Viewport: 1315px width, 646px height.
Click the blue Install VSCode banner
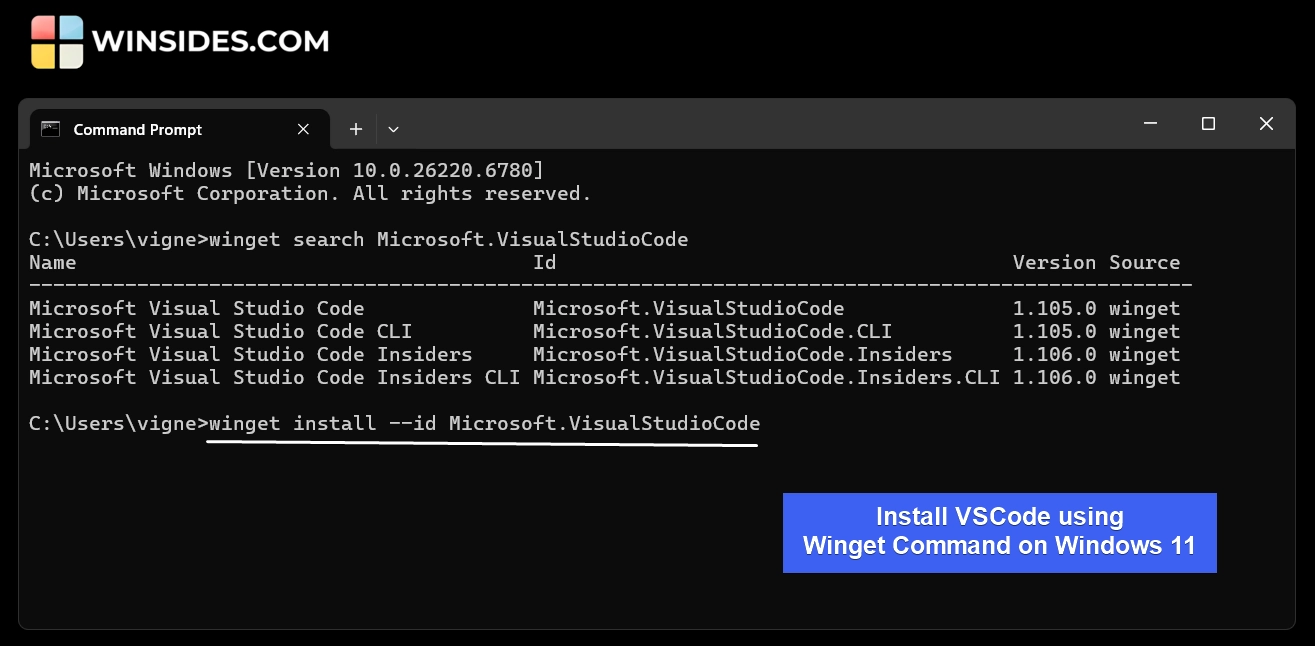pyautogui.click(x=999, y=532)
